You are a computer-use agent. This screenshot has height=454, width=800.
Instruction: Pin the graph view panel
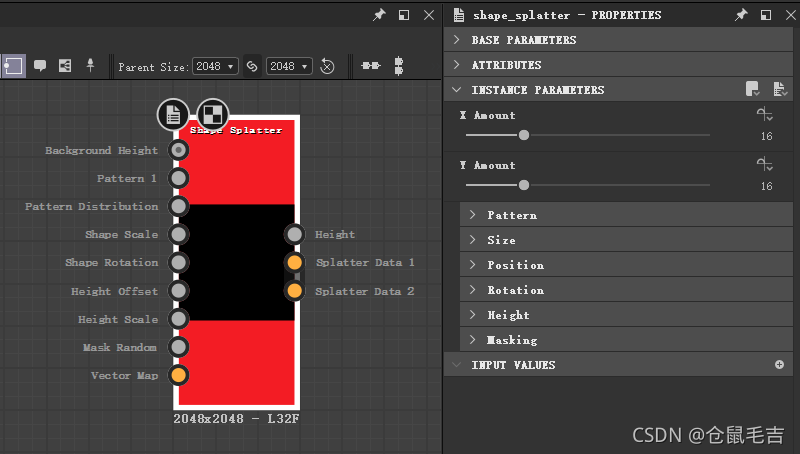379,15
